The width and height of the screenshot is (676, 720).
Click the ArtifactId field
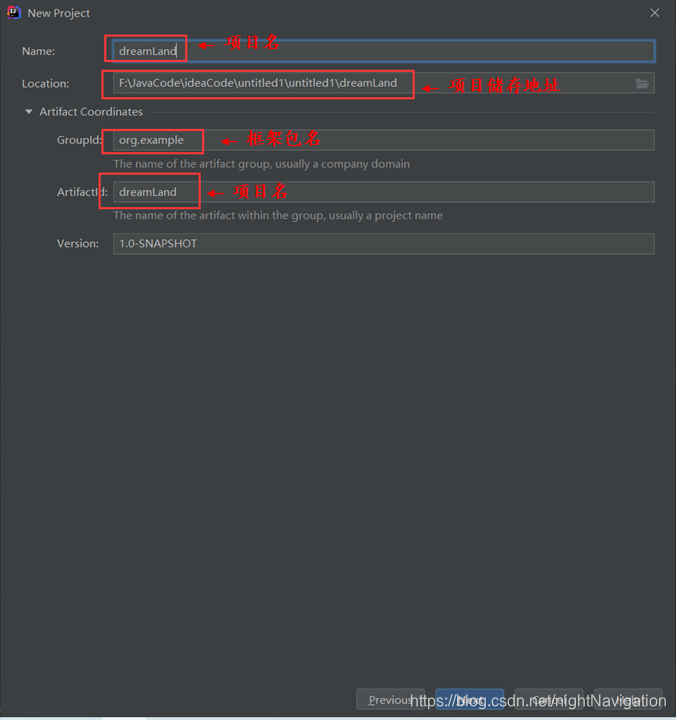click(x=384, y=192)
